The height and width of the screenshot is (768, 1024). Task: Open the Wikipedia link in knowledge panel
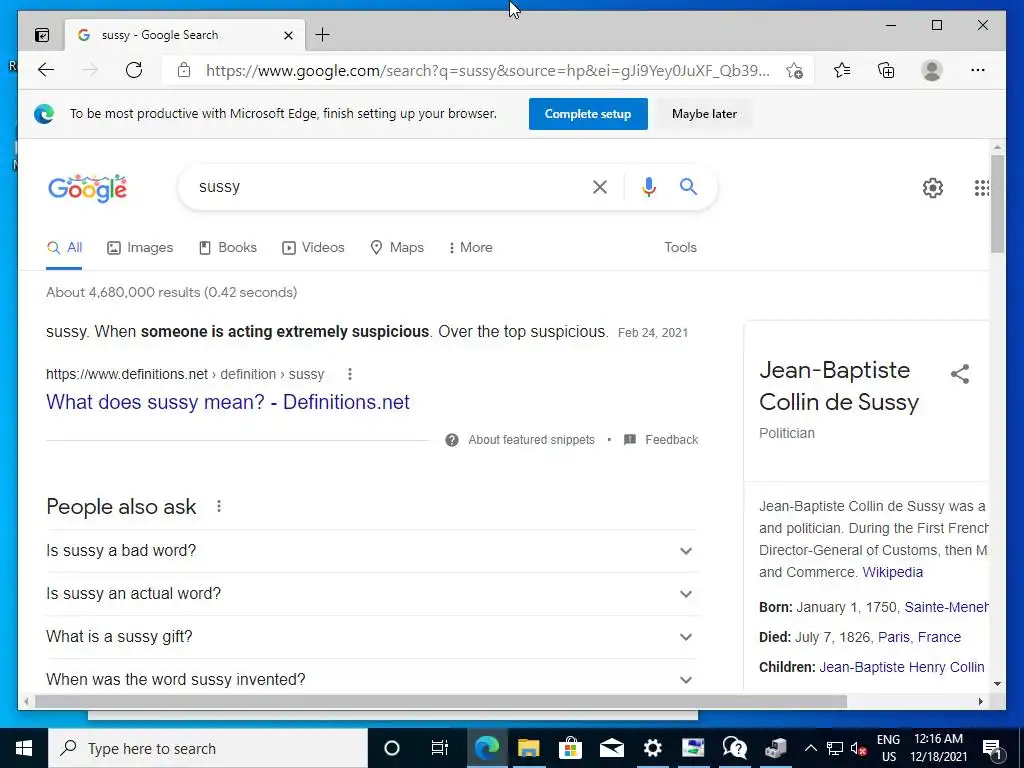(x=893, y=573)
